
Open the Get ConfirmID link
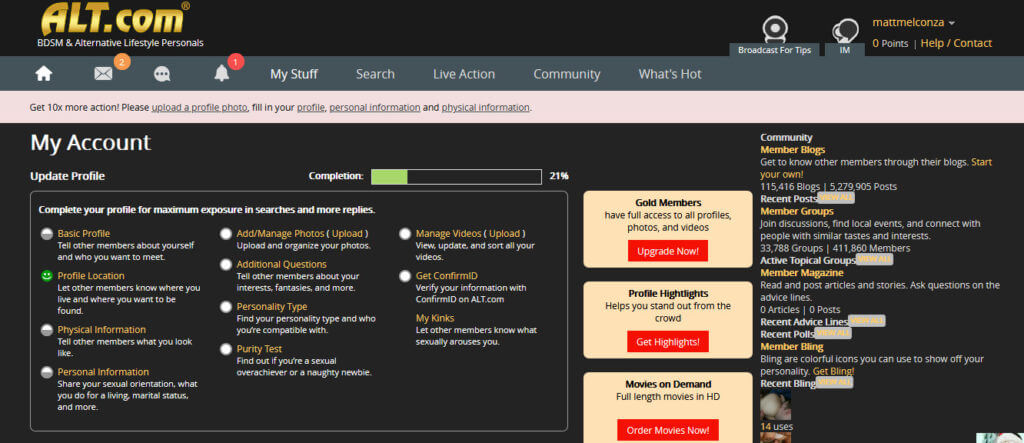tap(447, 276)
